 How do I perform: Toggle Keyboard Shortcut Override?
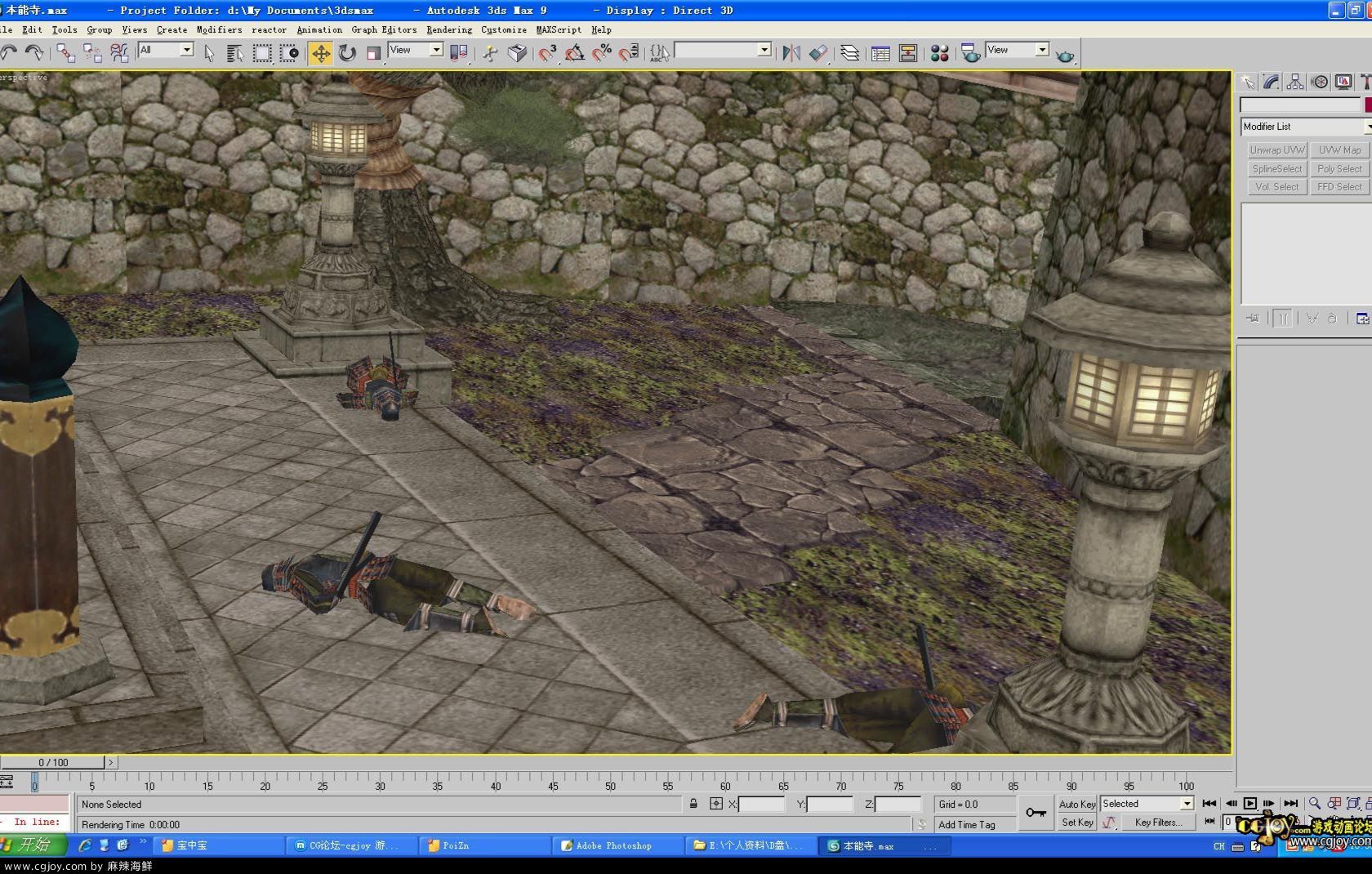pyautogui.click(x=517, y=53)
